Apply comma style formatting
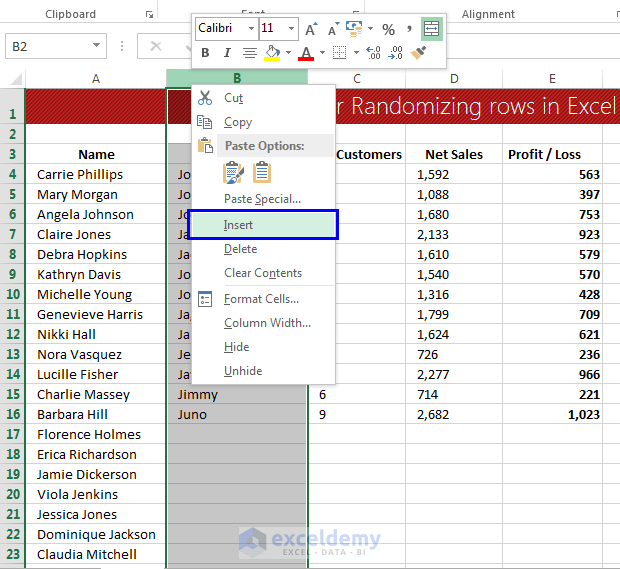Viewport: 620px width, 569px height. pos(409,29)
